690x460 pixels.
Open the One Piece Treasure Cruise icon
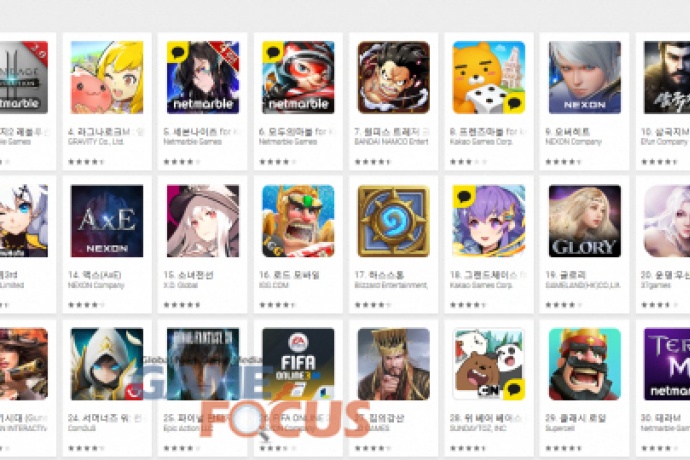click(x=393, y=77)
